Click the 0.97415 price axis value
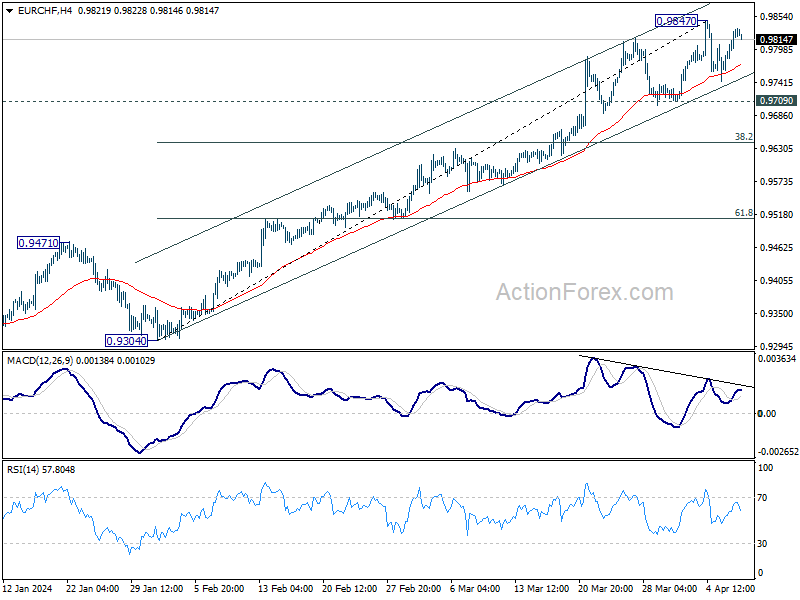 click(777, 83)
